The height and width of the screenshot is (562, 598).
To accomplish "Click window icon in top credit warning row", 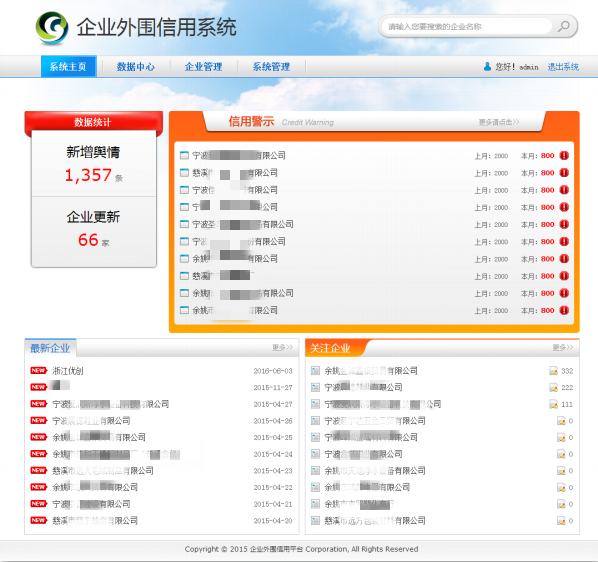I will (184, 155).
